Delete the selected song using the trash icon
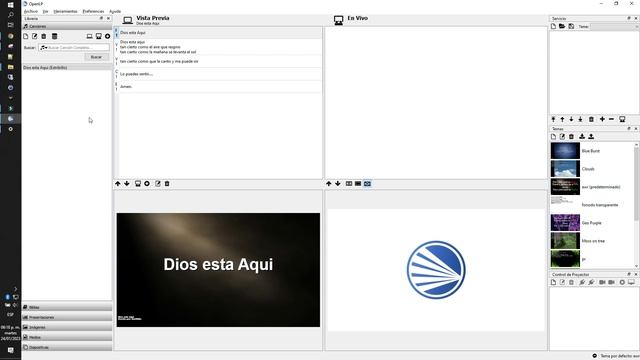This screenshot has width=640, height=360. click(44, 36)
